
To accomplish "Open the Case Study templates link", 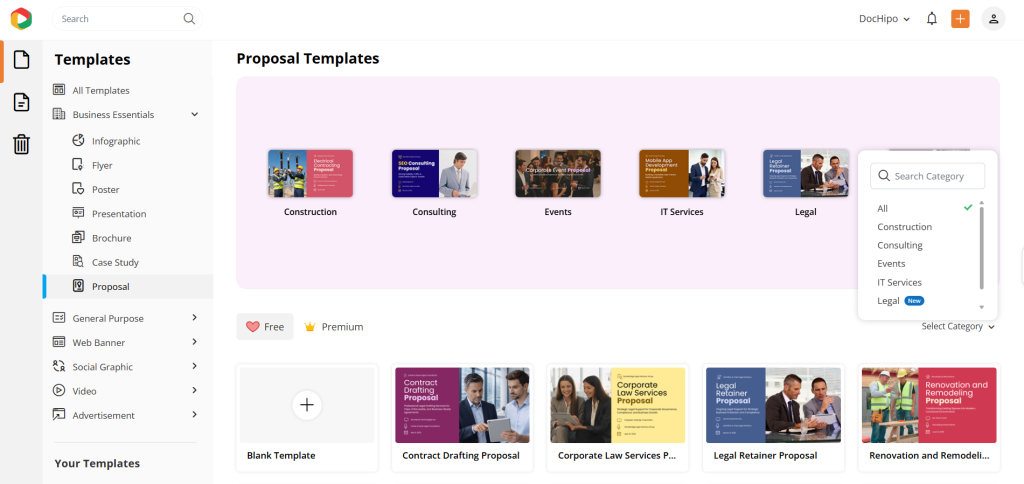I will click(116, 263).
